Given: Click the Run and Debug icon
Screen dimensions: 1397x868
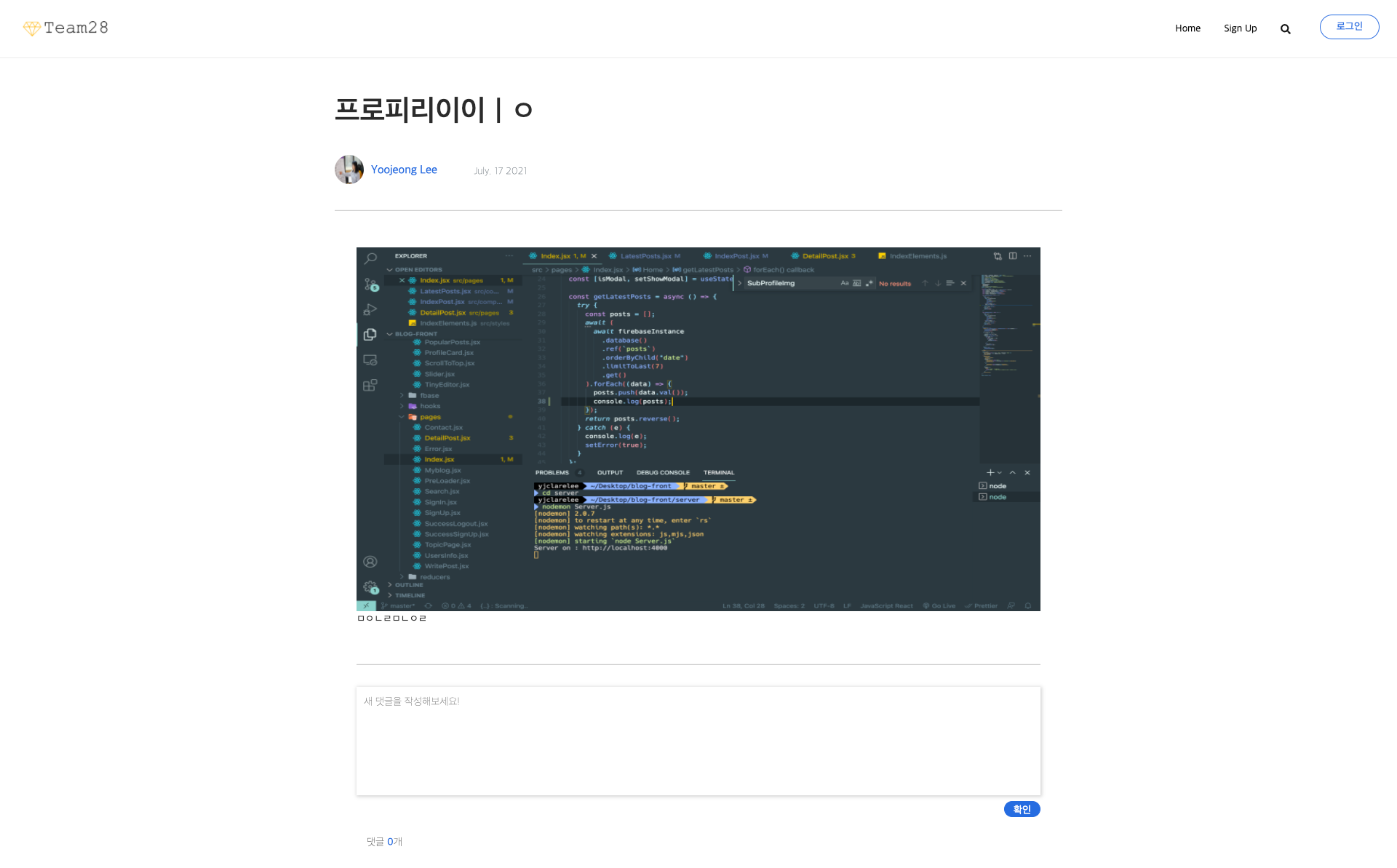Looking at the screenshot, I should click(x=370, y=309).
